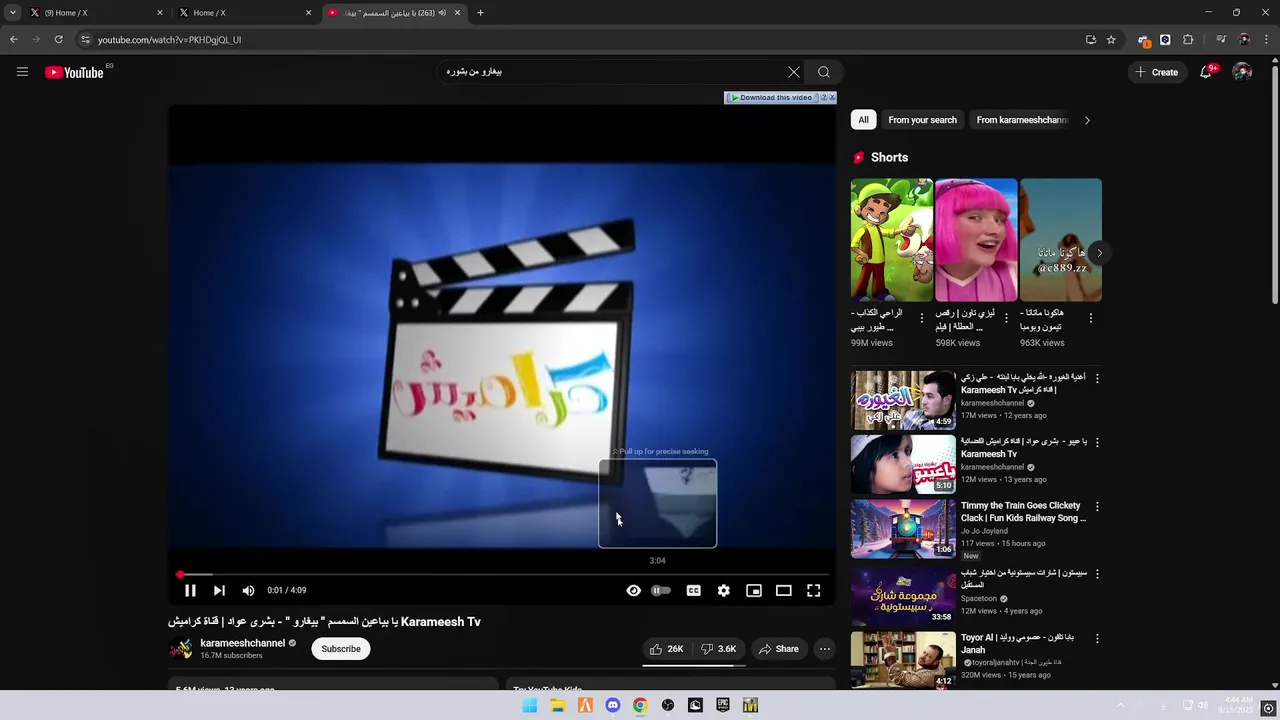1280x720 pixels.
Task: Close the Download this video banner
Action: point(831,98)
